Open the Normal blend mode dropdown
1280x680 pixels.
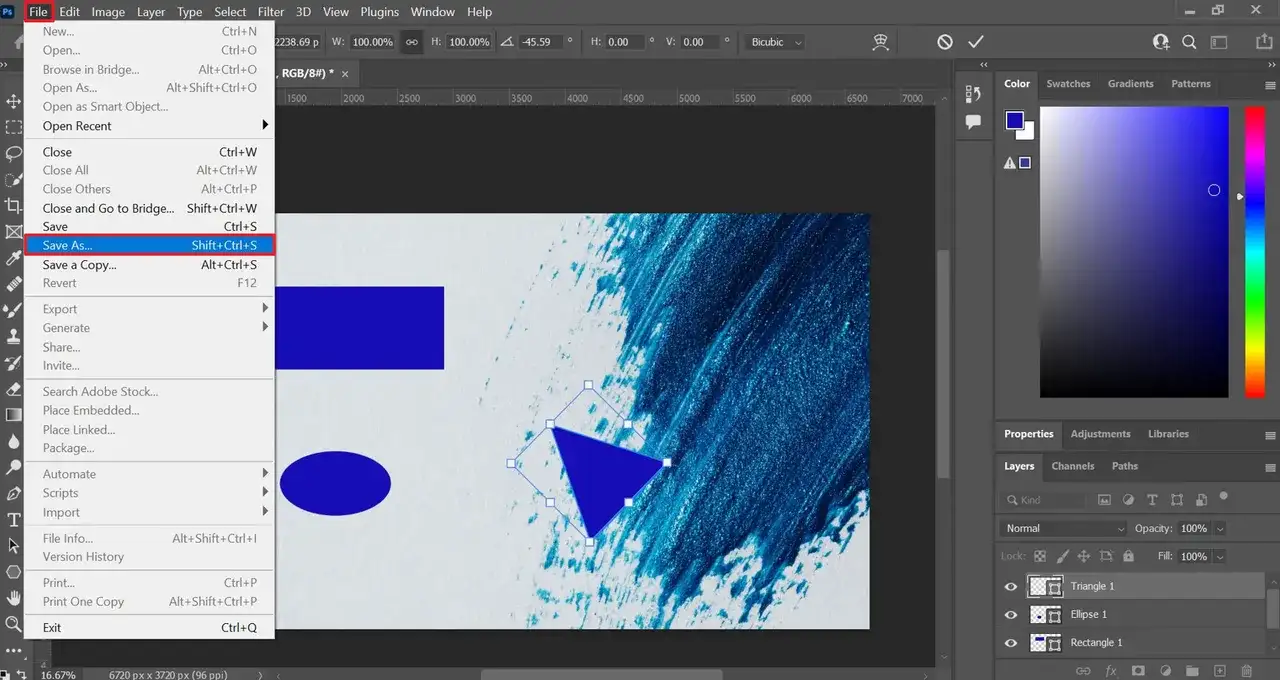[x=1064, y=528]
